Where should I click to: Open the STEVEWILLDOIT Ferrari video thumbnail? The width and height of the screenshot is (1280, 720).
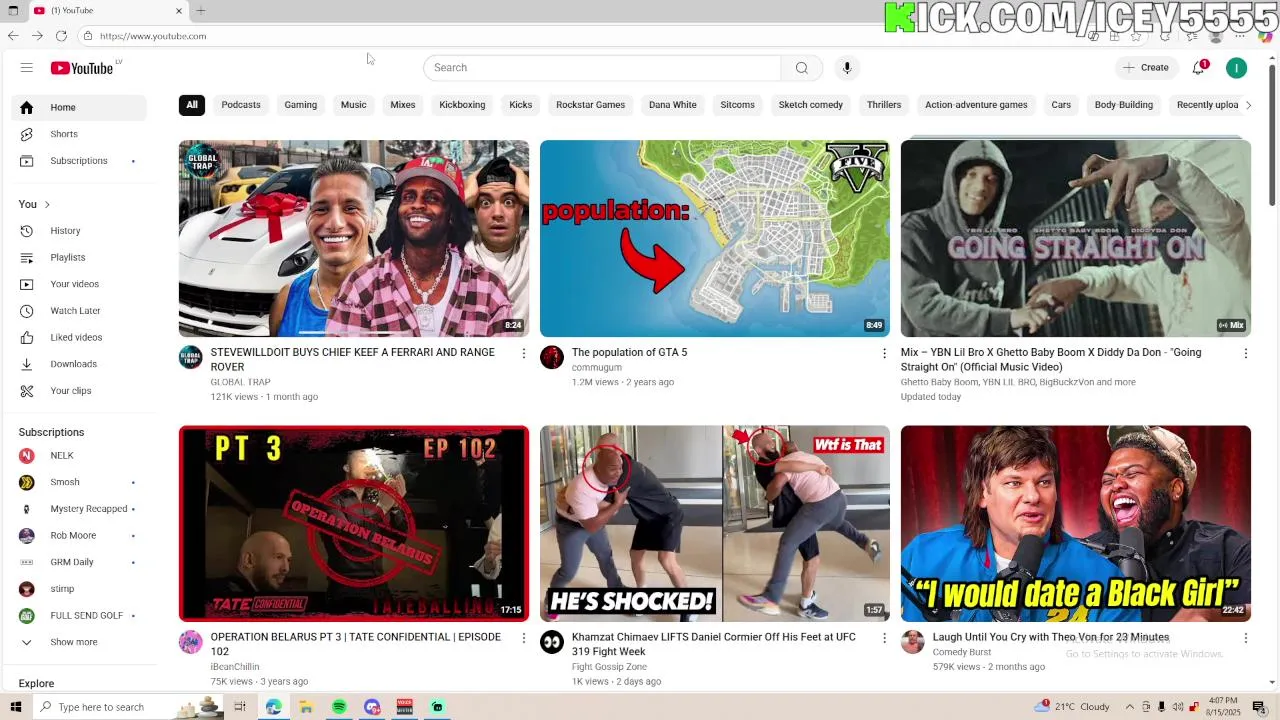coord(354,238)
